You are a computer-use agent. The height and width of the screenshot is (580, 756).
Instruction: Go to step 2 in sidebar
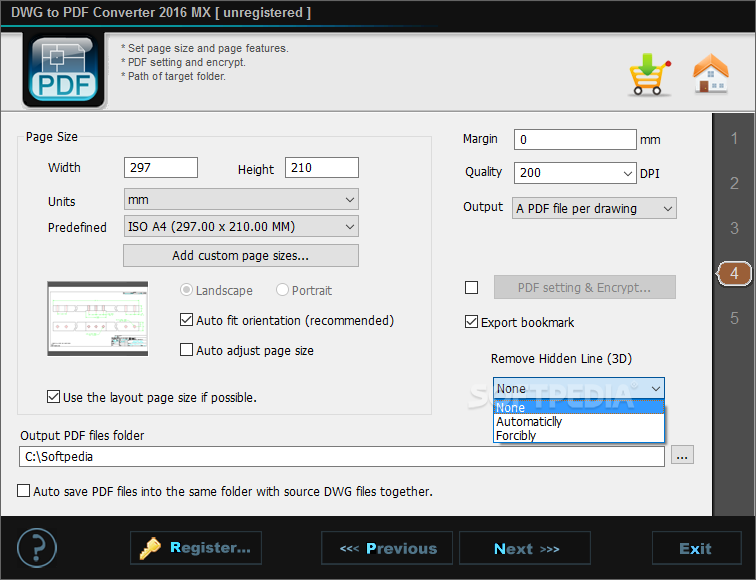734,183
